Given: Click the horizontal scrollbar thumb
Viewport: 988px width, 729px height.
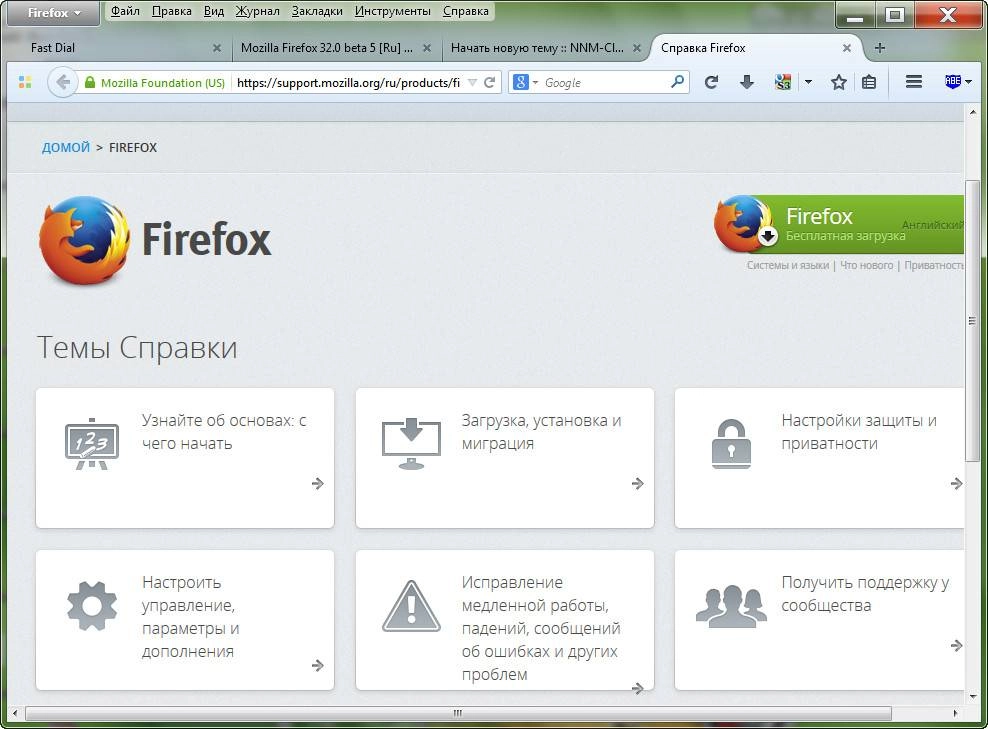Looking at the screenshot, I should point(458,713).
